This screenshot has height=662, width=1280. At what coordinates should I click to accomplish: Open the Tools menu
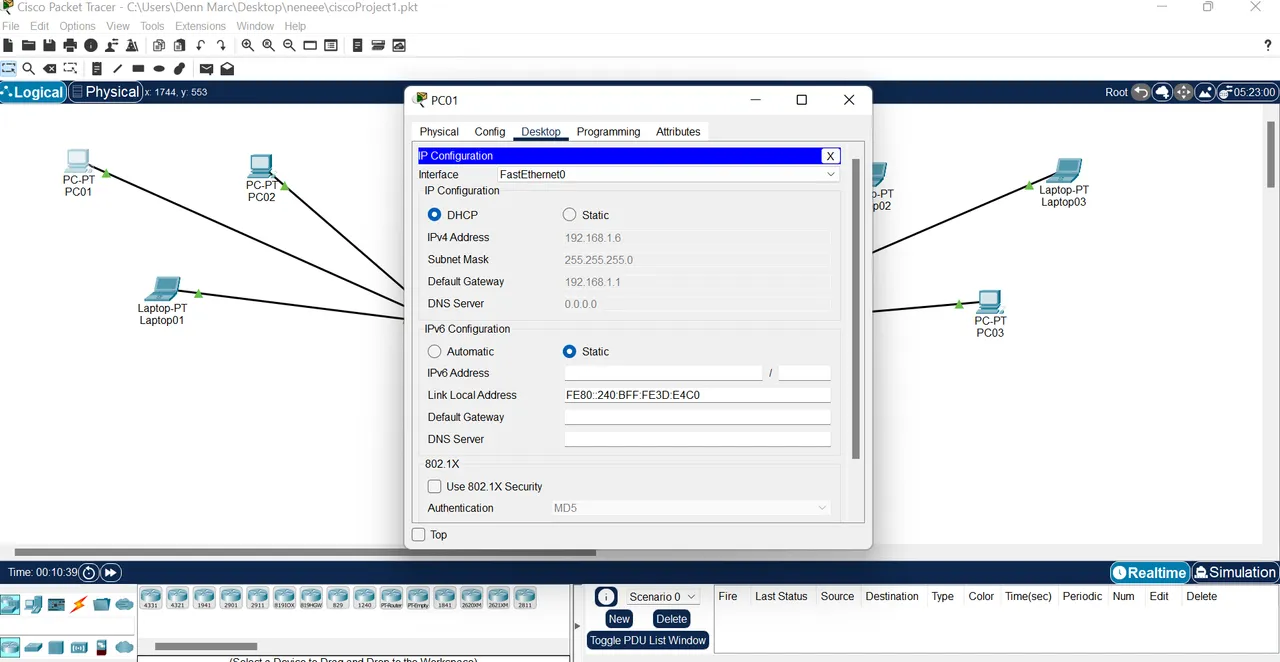point(152,26)
